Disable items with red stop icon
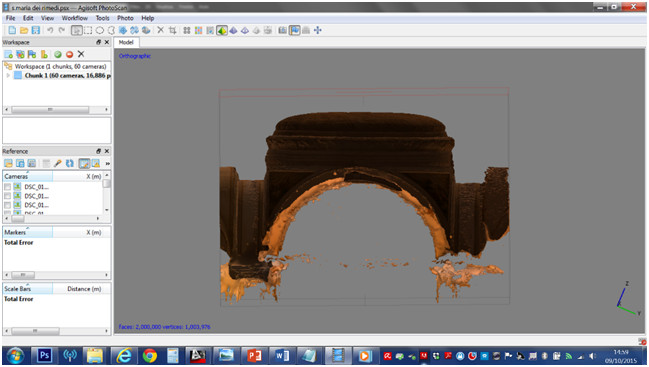 tap(70, 54)
